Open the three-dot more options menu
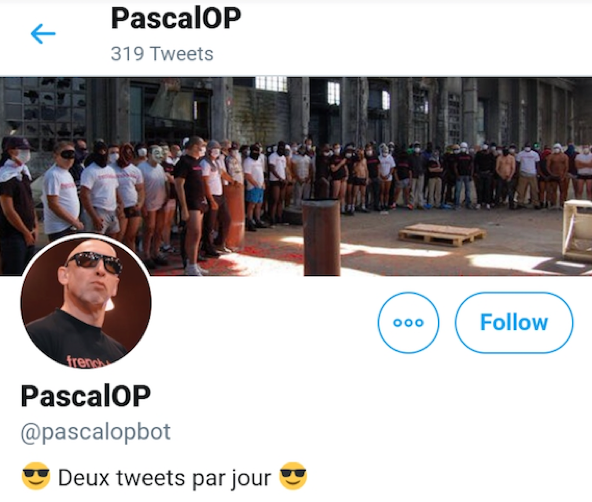The image size is (592, 502). pyautogui.click(x=408, y=323)
